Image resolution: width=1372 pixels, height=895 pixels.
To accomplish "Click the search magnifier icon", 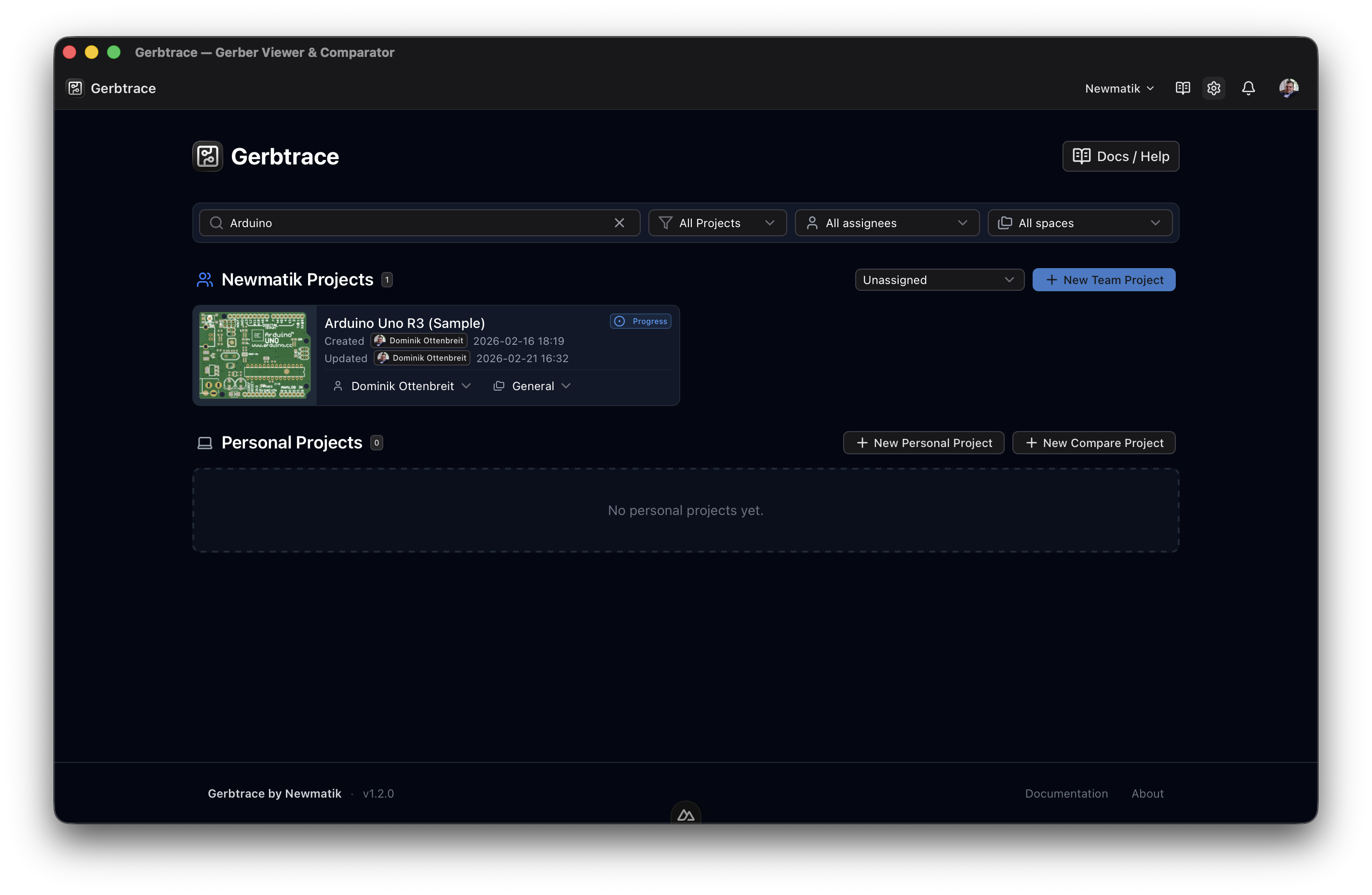I will (x=216, y=223).
